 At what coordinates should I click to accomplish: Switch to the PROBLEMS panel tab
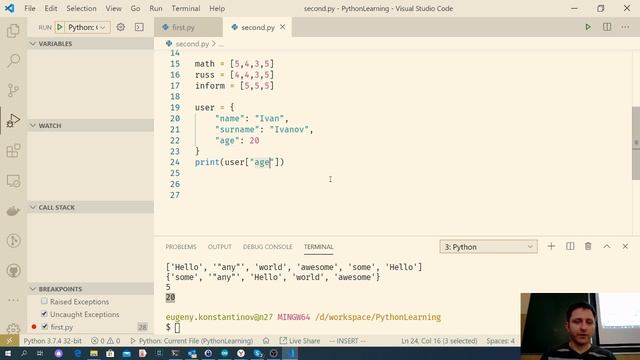click(x=181, y=247)
